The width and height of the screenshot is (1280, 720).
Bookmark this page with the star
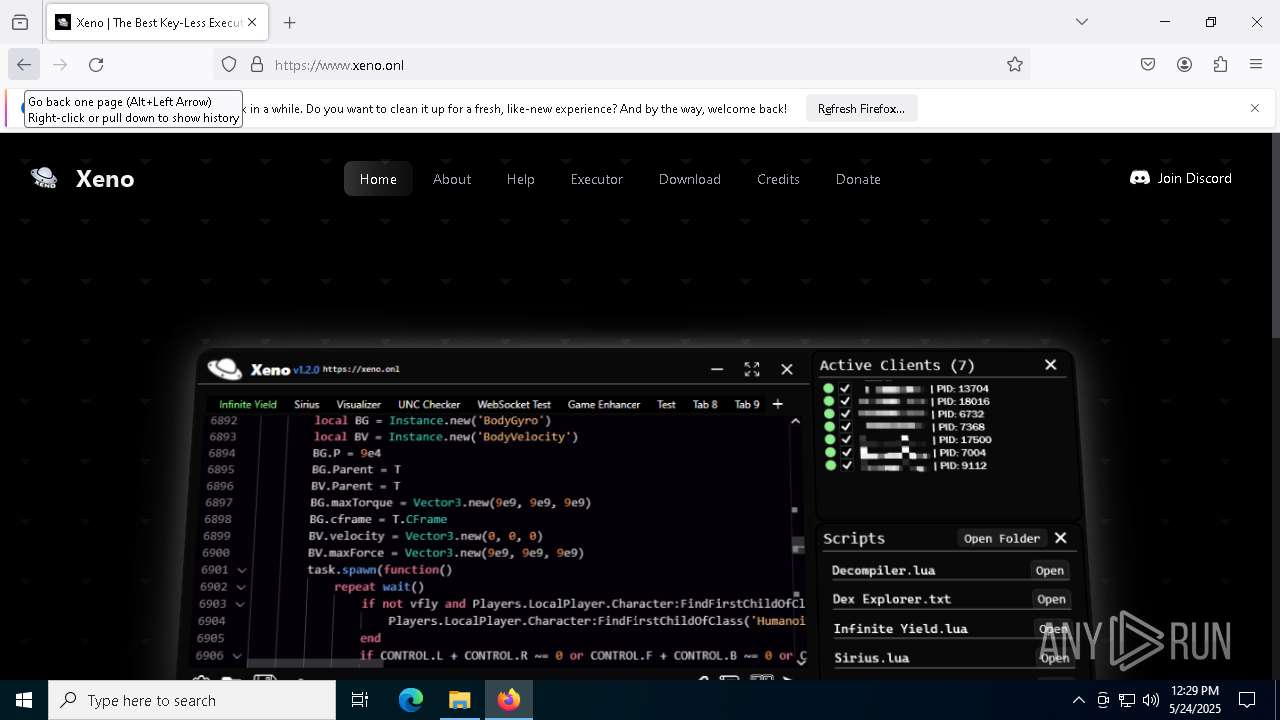[x=1015, y=65]
